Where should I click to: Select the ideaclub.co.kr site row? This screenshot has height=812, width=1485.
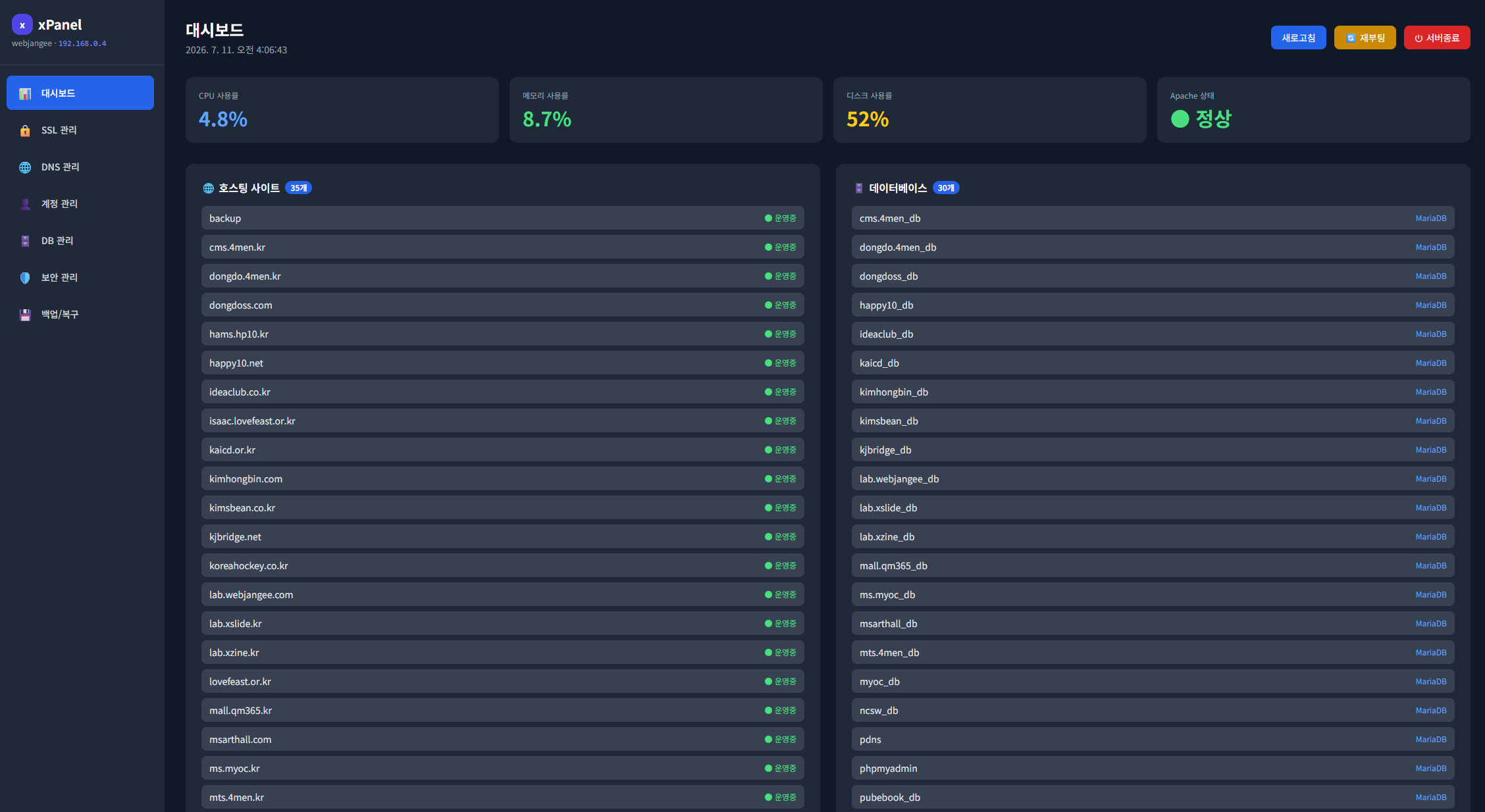pyautogui.click(x=503, y=392)
